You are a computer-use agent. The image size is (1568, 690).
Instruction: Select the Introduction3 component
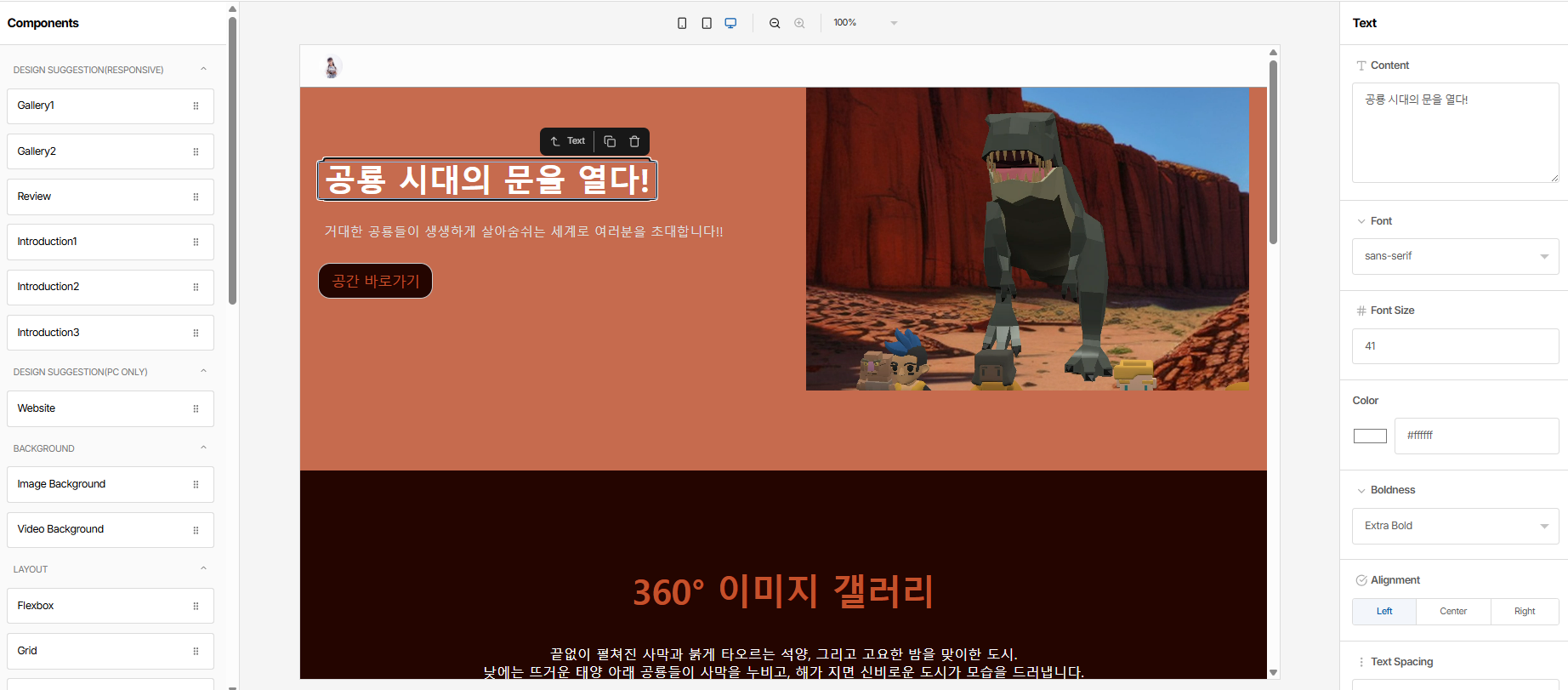coord(111,333)
